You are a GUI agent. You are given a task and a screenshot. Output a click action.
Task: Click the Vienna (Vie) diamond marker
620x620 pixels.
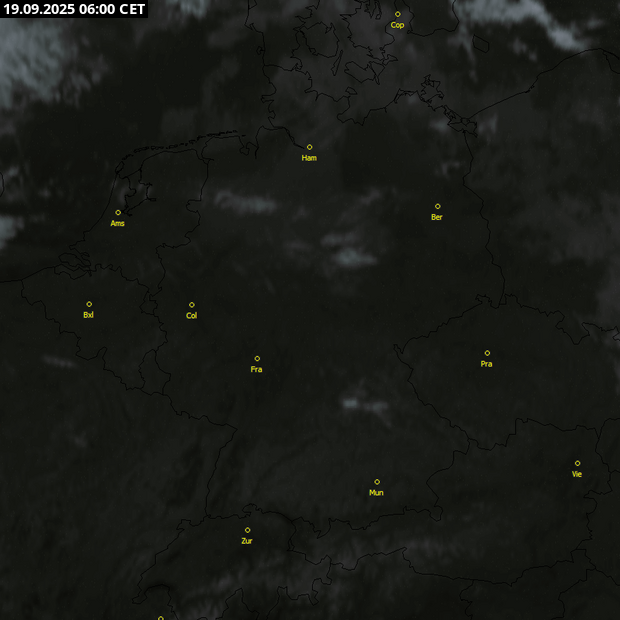pos(578,463)
